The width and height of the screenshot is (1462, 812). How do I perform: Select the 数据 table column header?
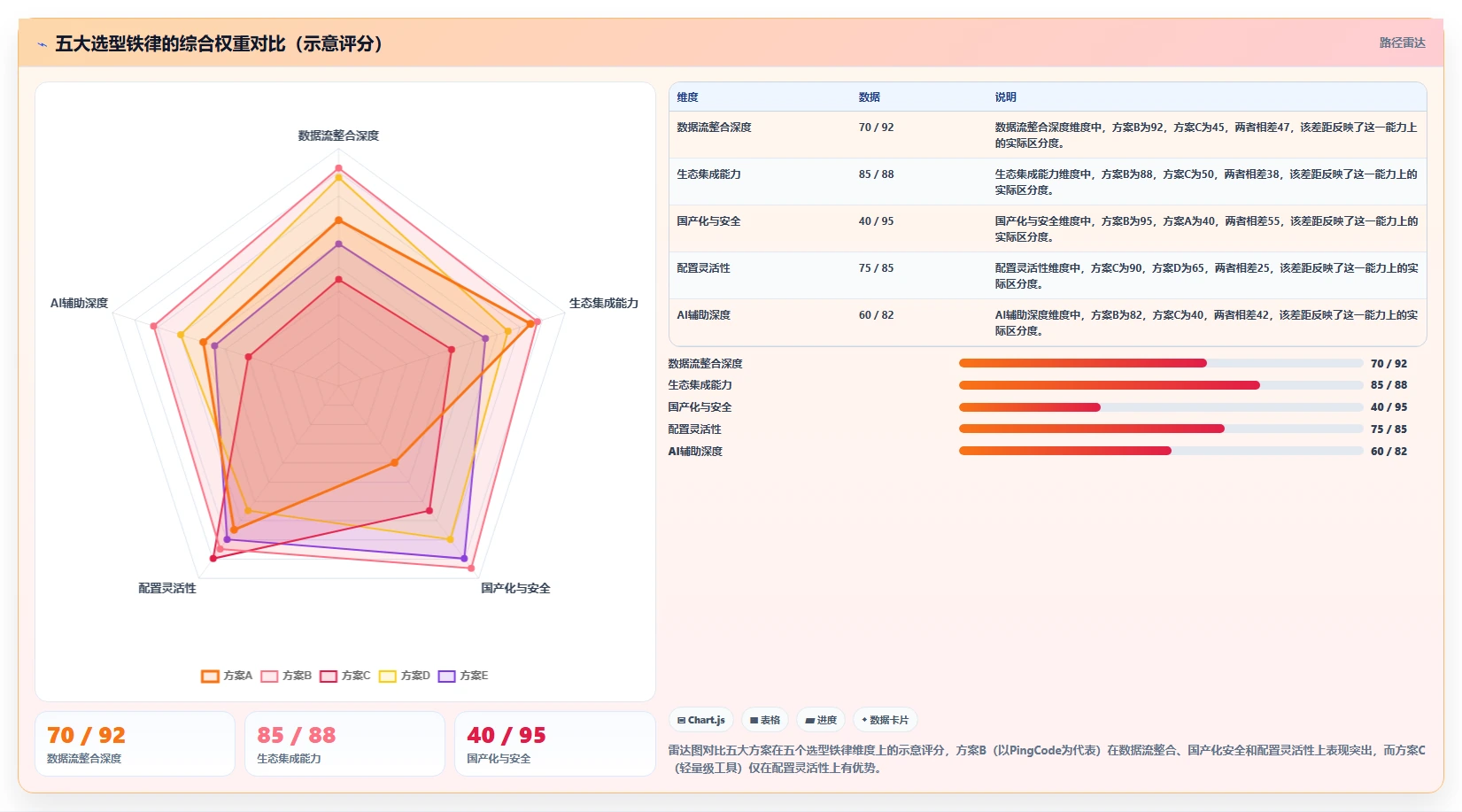869,97
